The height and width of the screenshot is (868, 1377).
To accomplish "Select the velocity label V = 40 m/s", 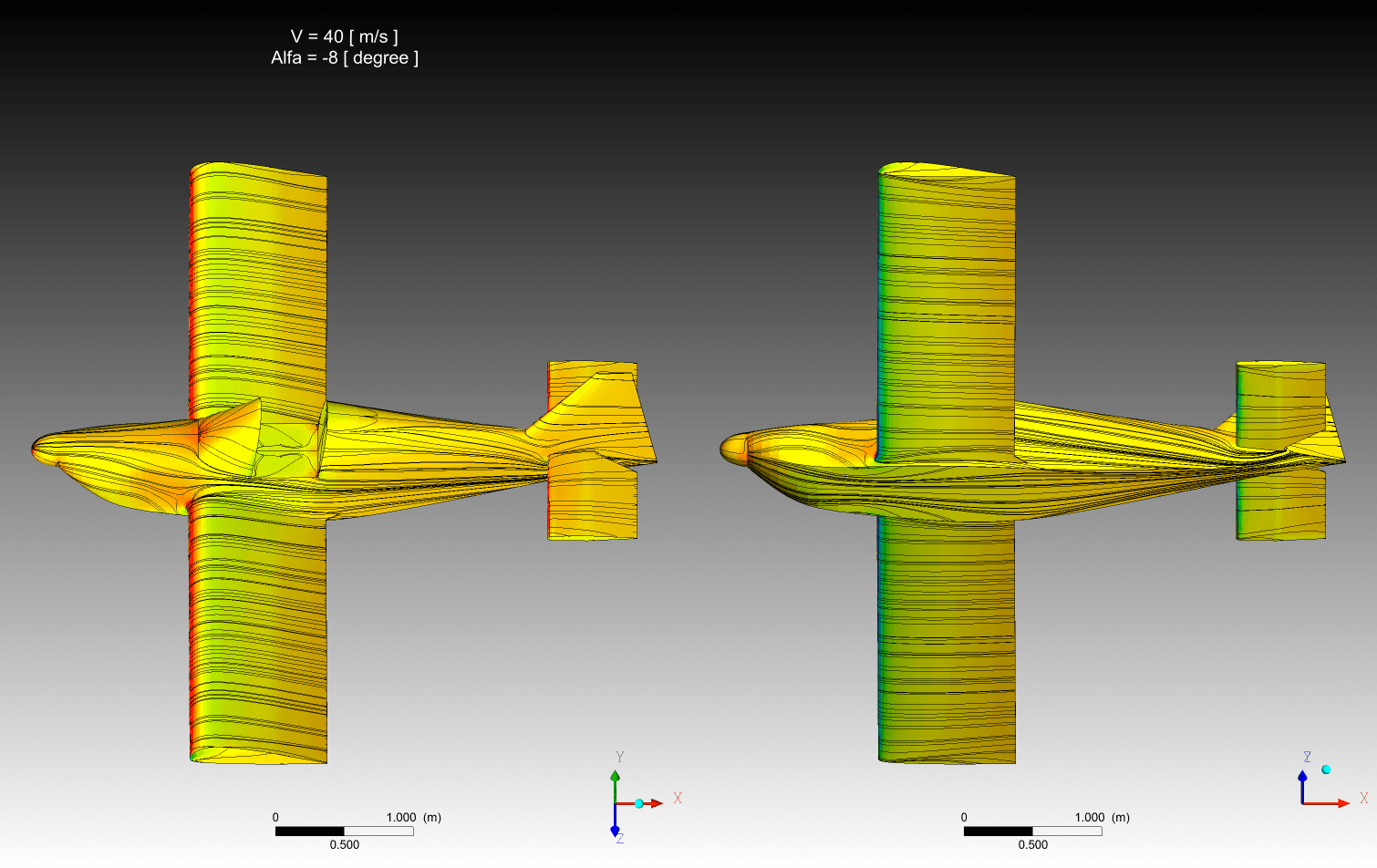I will pyautogui.click(x=344, y=36).
